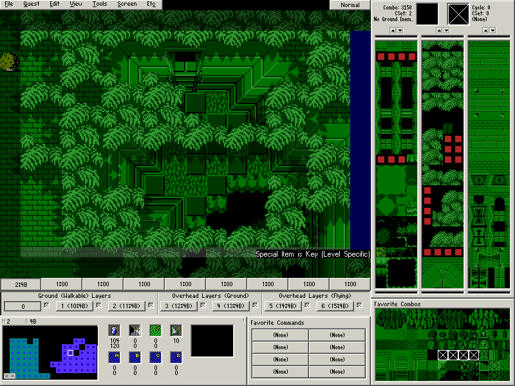Open the View menu
This screenshot has height=386, width=515.
coord(76,4)
